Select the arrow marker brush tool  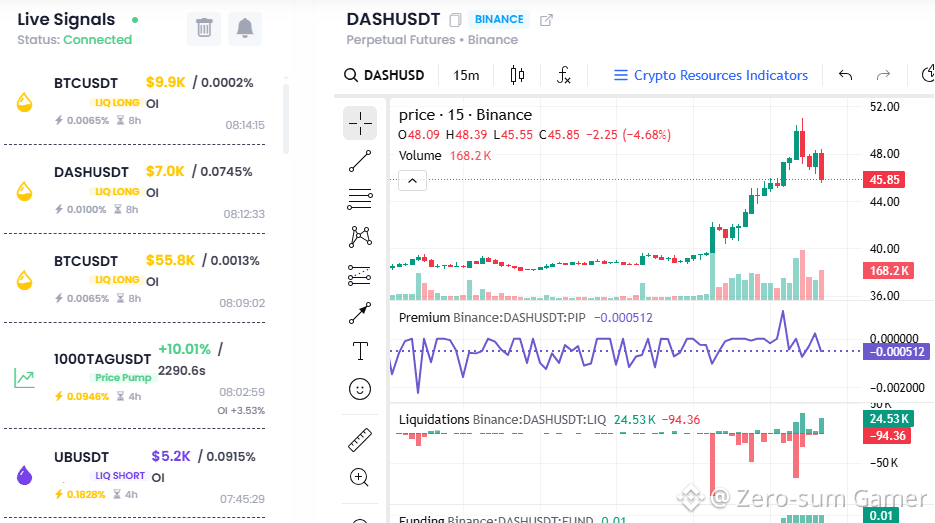coord(360,313)
